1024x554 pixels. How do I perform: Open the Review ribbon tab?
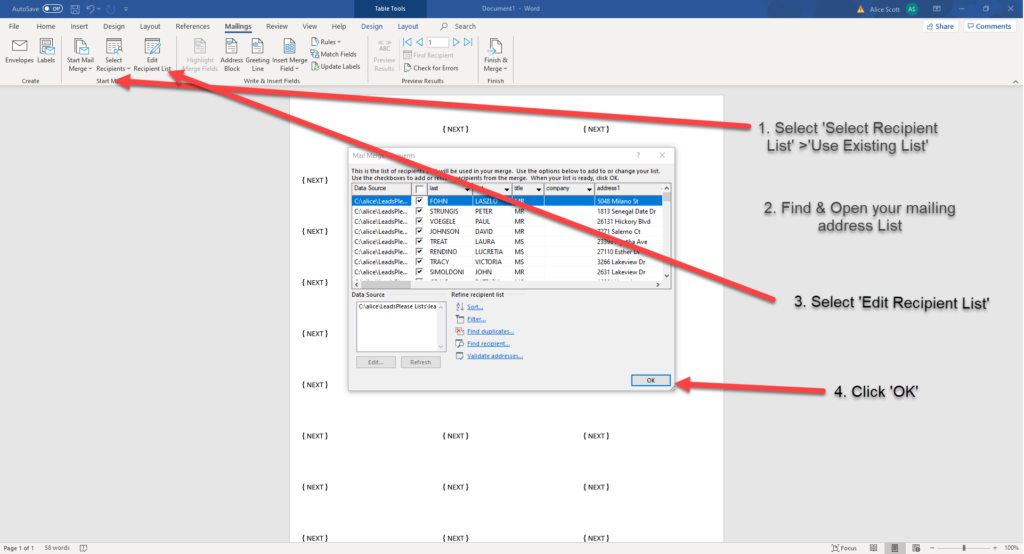click(277, 26)
